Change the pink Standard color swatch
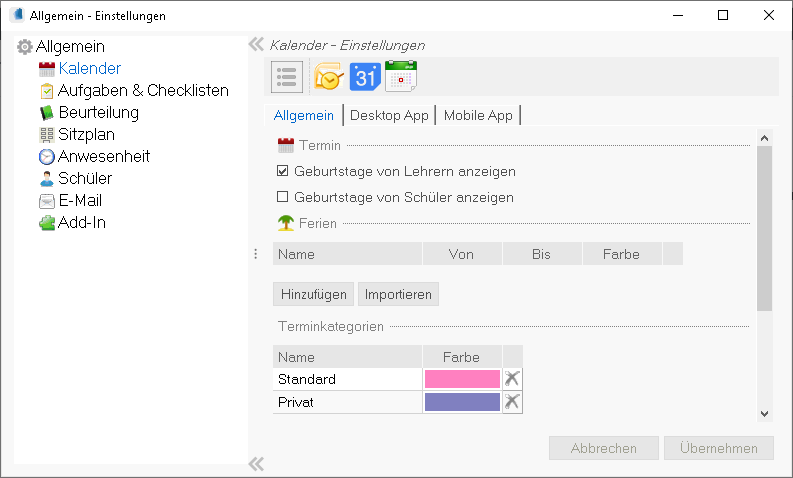The height and width of the screenshot is (478, 793). (462, 379)
